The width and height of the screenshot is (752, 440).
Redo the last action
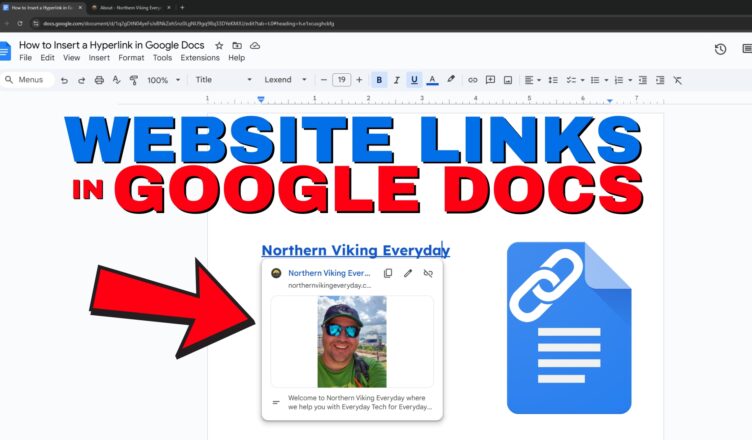click(x=82, y=80)
